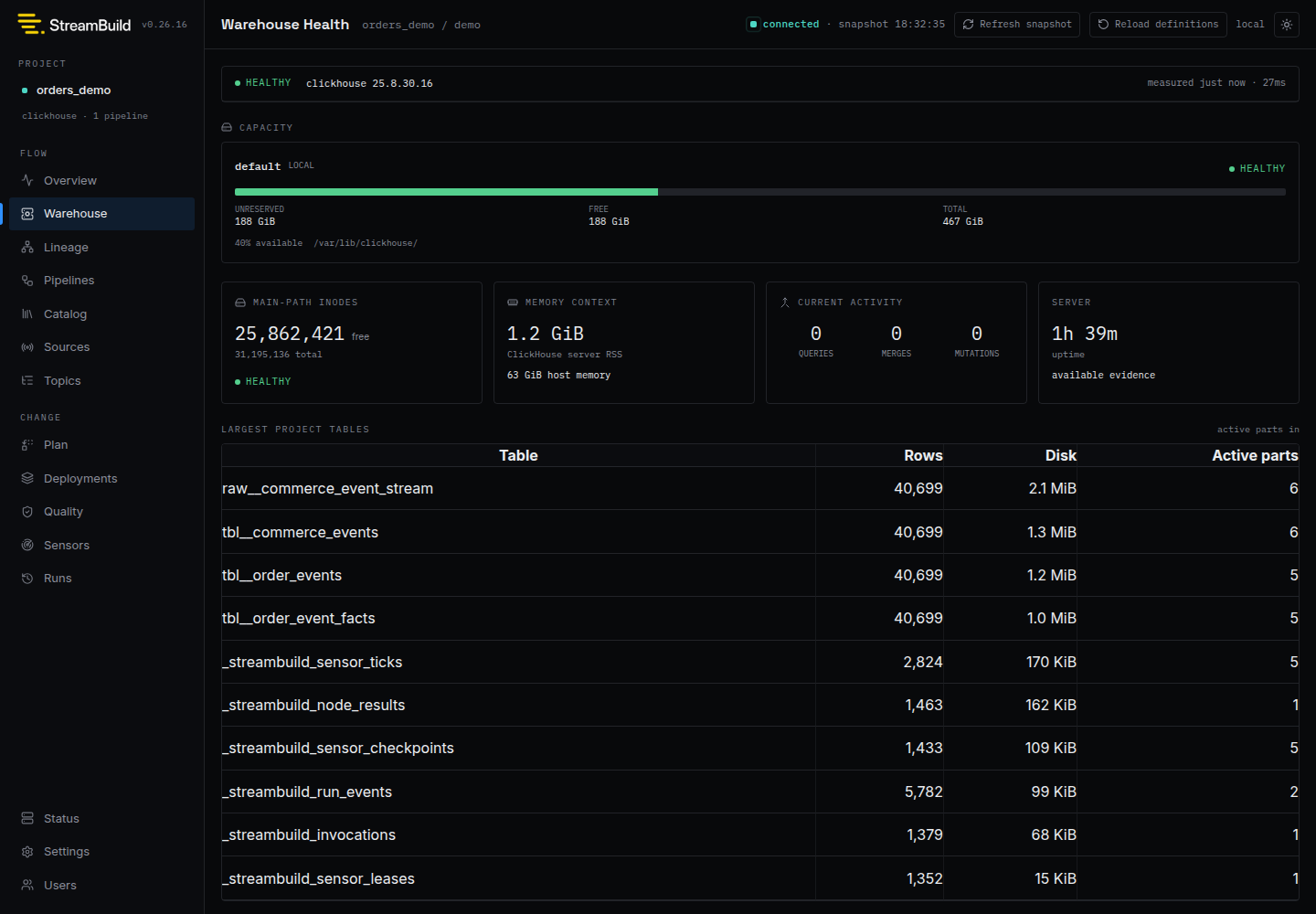
Task: Select _streambuild_invocations table name
Action: pos(309,834)
